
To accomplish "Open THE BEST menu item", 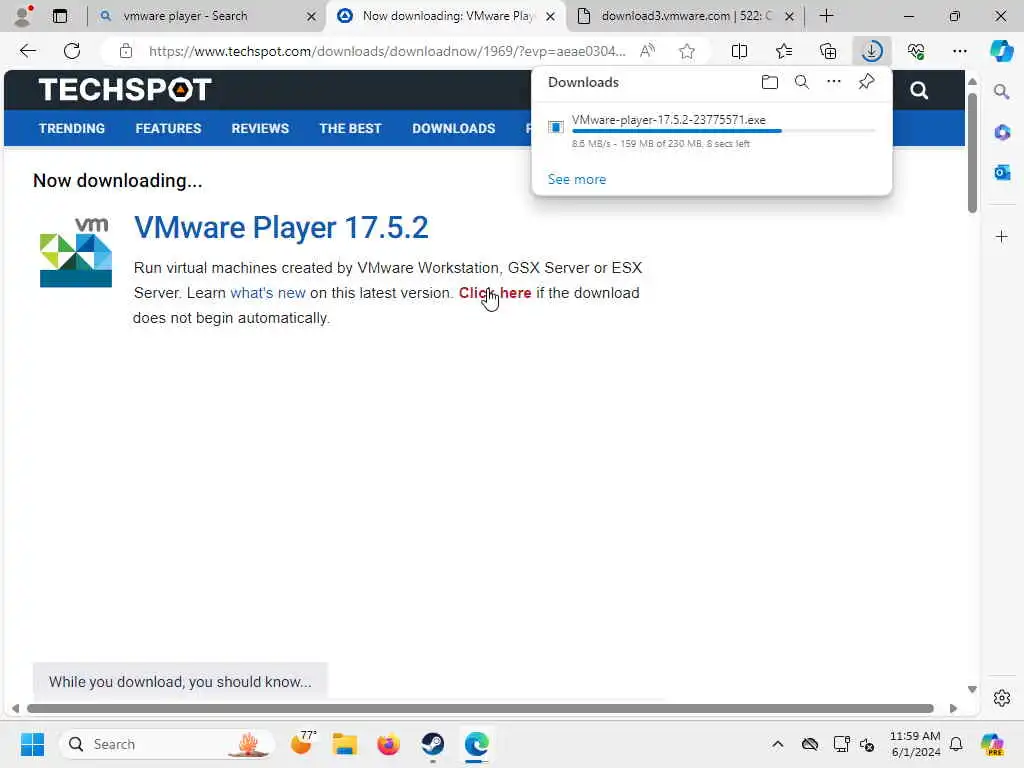I will tap(350, 129).
